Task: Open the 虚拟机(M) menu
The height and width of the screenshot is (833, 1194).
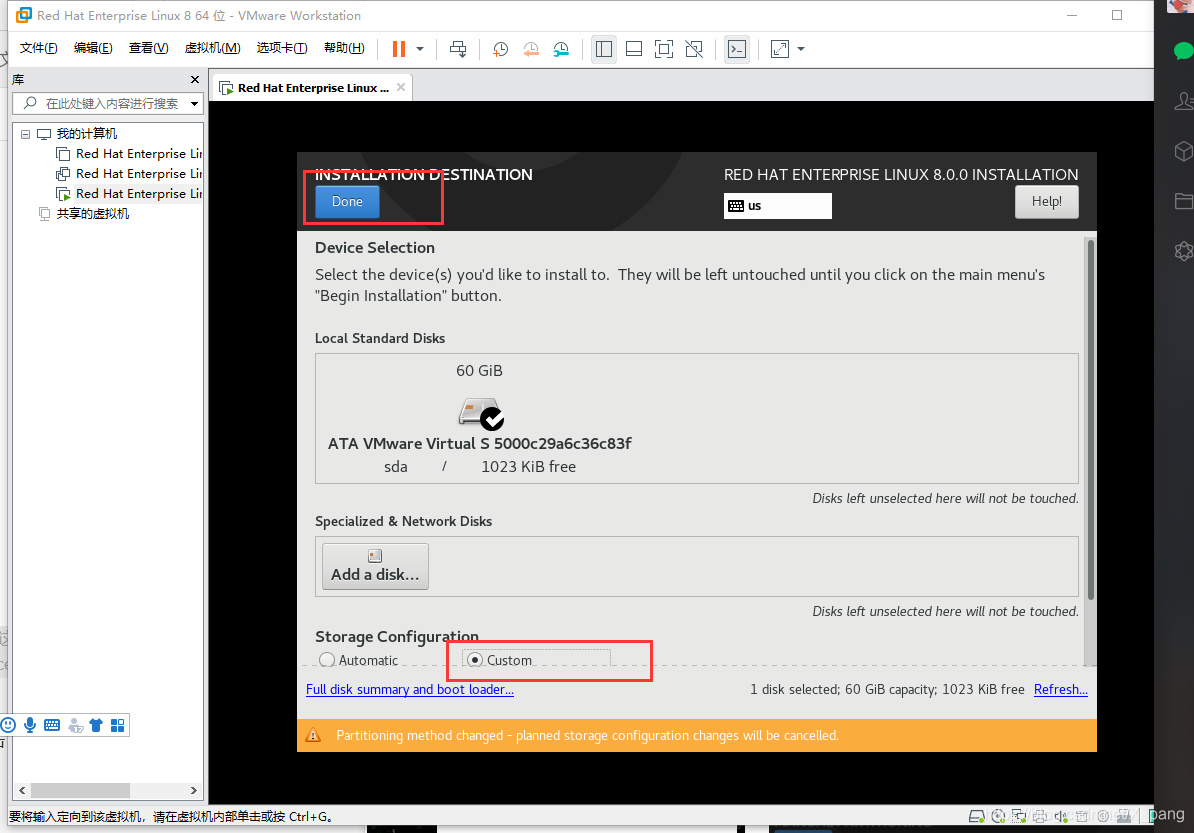Action: 212,48
